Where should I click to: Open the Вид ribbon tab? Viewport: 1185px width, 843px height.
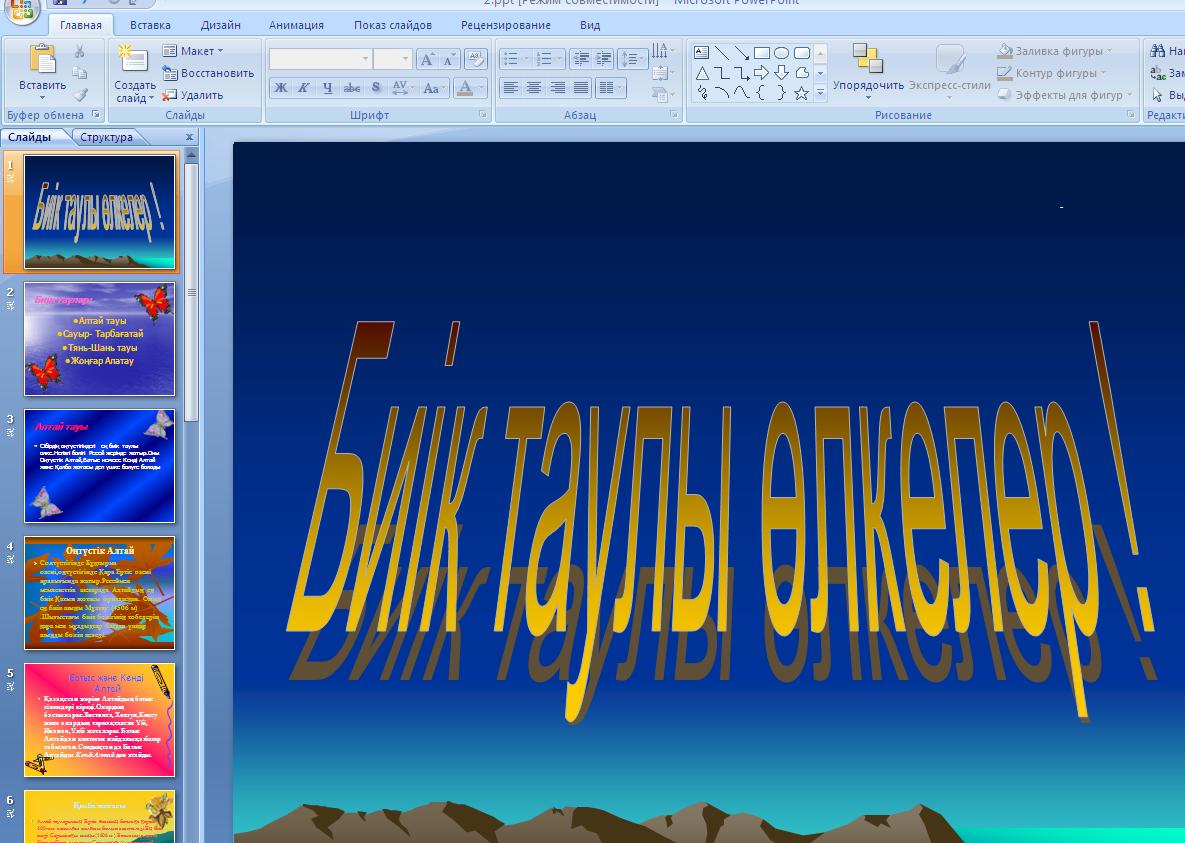coord(590,25)
